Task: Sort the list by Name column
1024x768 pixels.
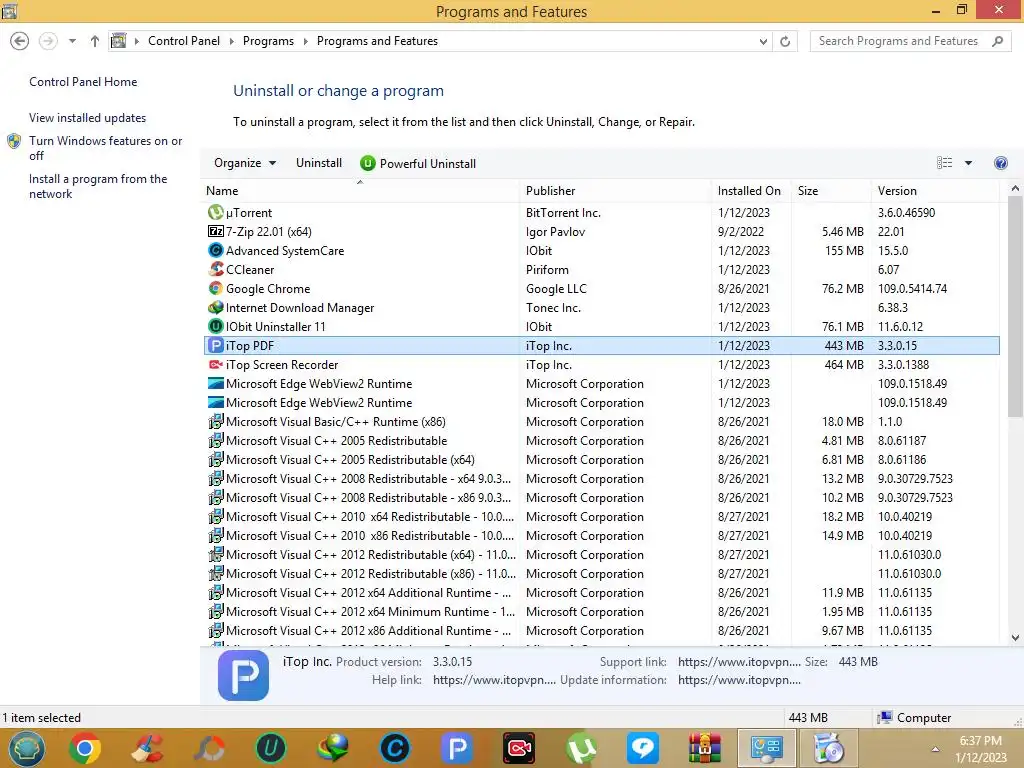Action: [x=360, y=191]
